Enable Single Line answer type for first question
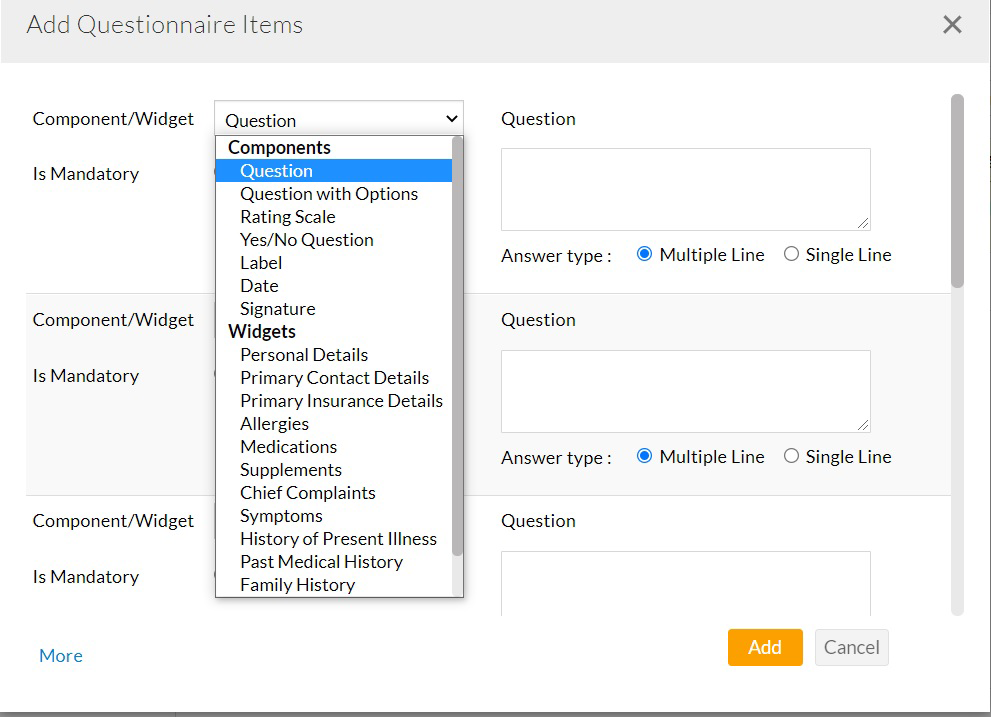 (x=791, y=254)
